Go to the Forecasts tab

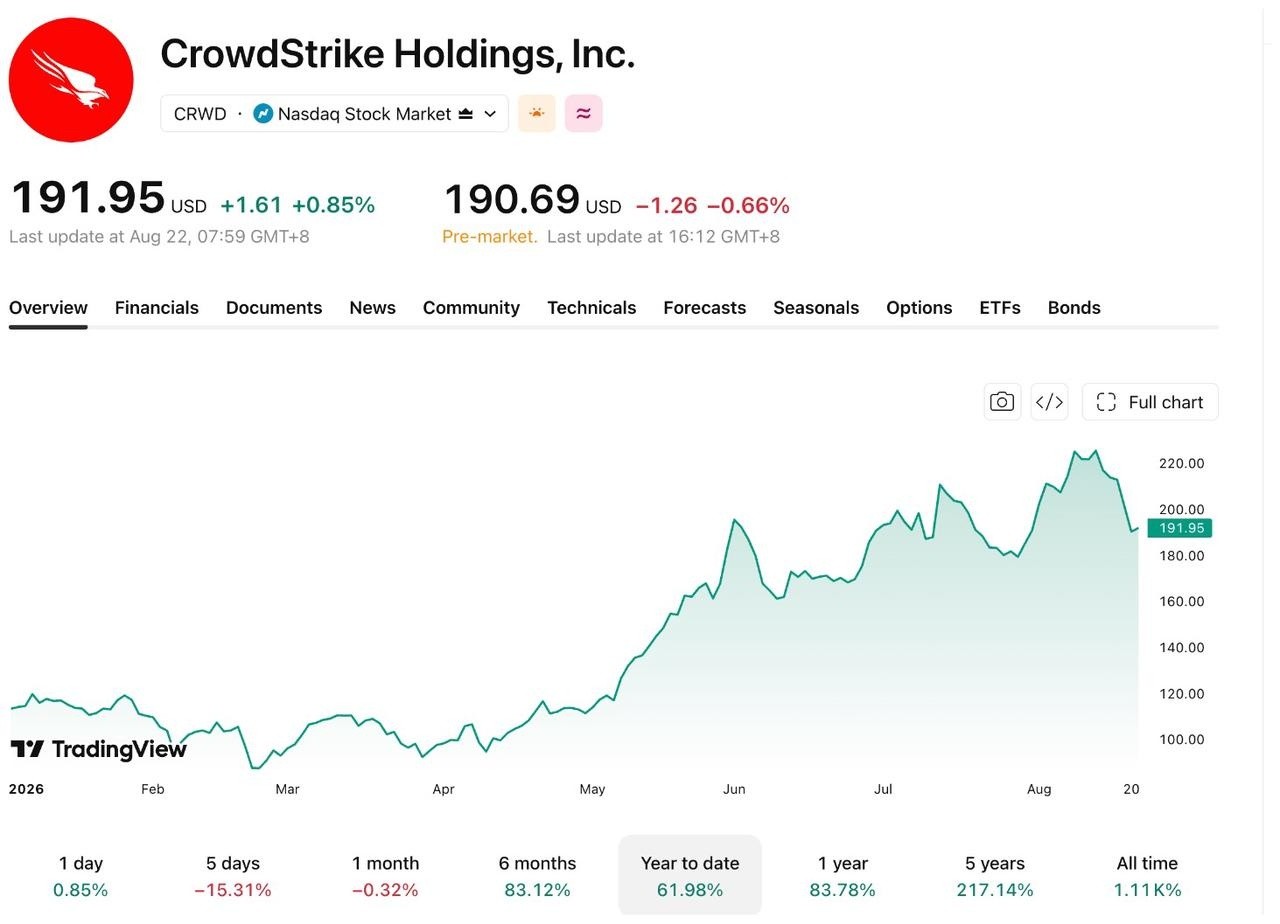(x=704, y=308)
